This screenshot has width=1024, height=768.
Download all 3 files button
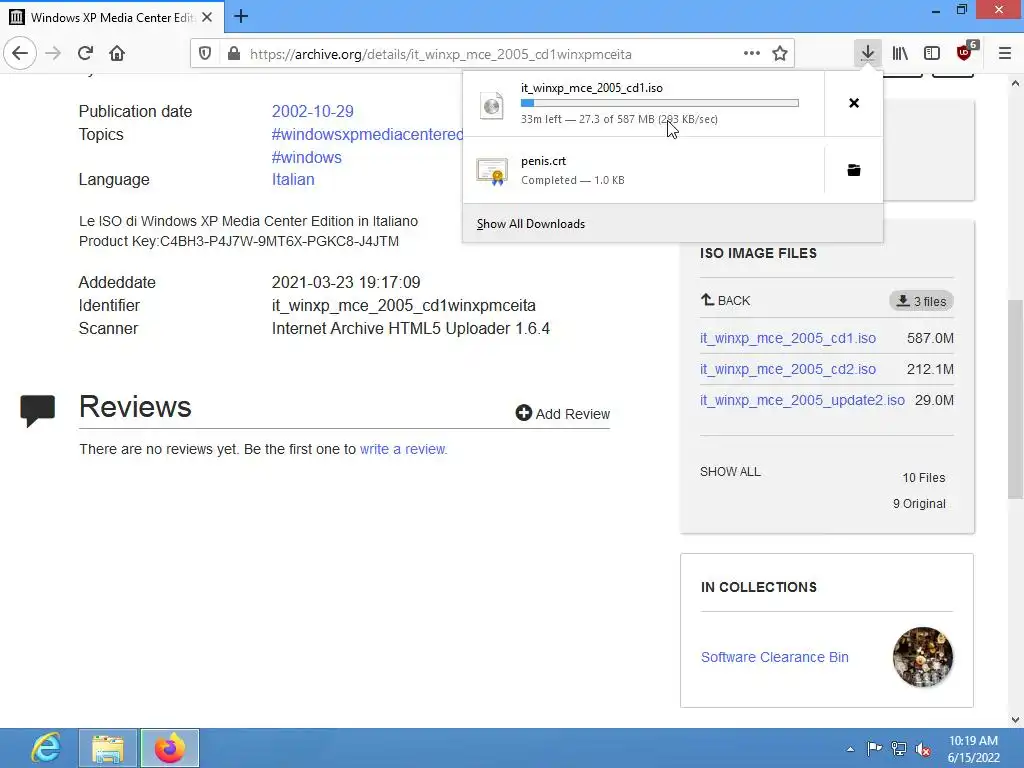point(921,301)
